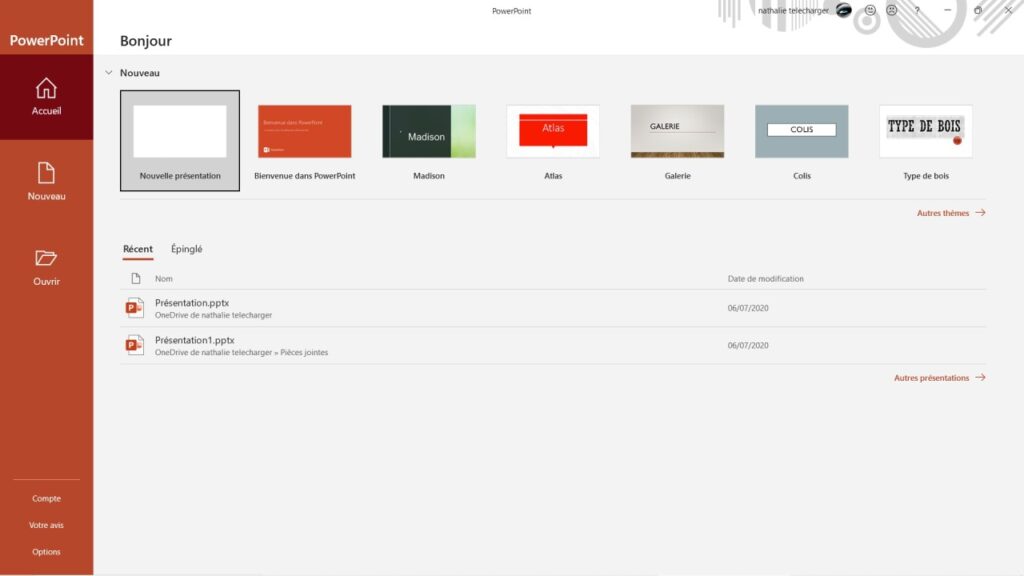Click the nathalie telecharger account name

tap(793, 10)
